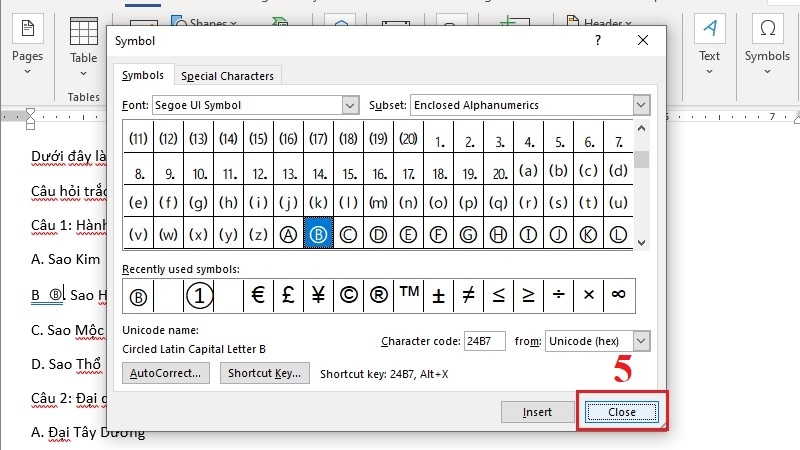Open the Pages ribbon icon
800x450 pixels.
pos(28,29)
